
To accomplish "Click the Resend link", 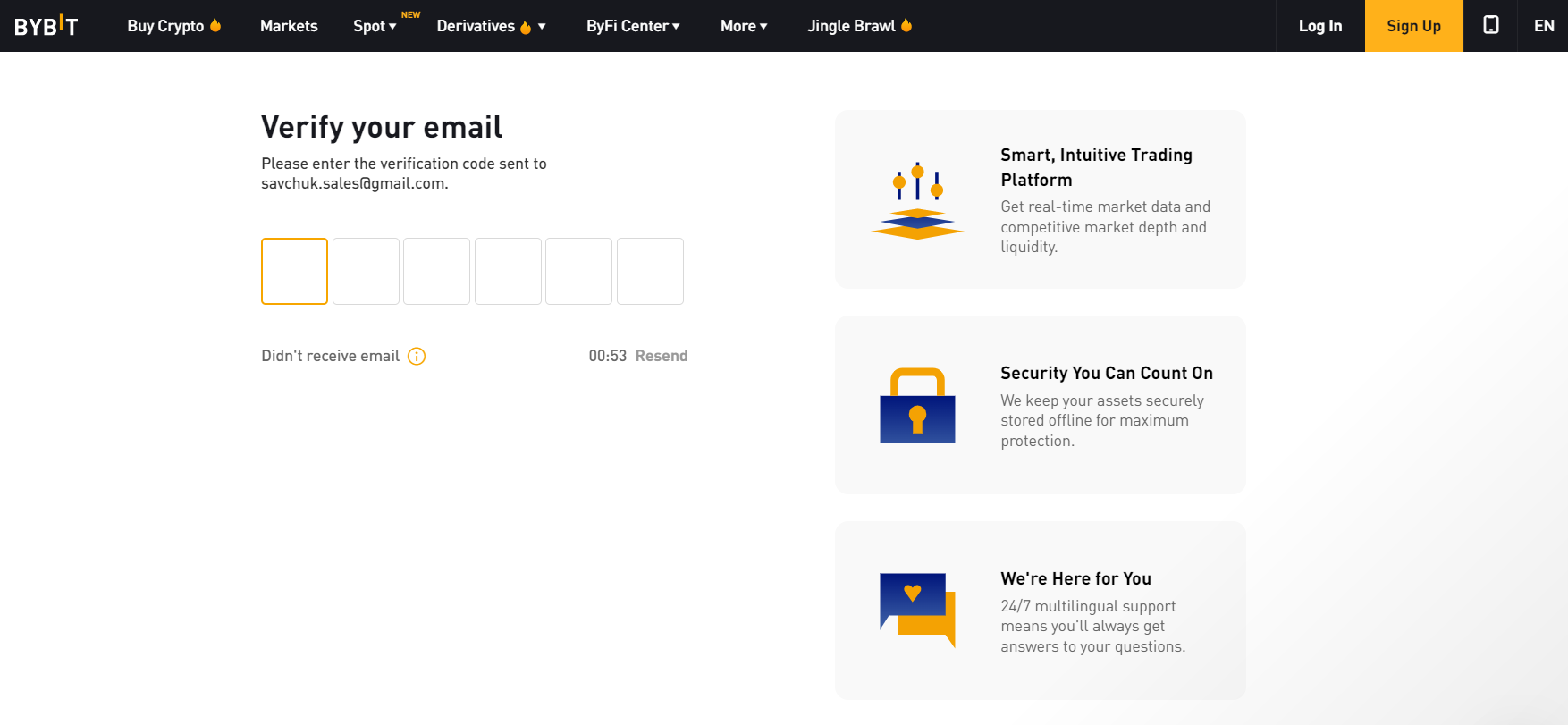I will tap(662, 356).
